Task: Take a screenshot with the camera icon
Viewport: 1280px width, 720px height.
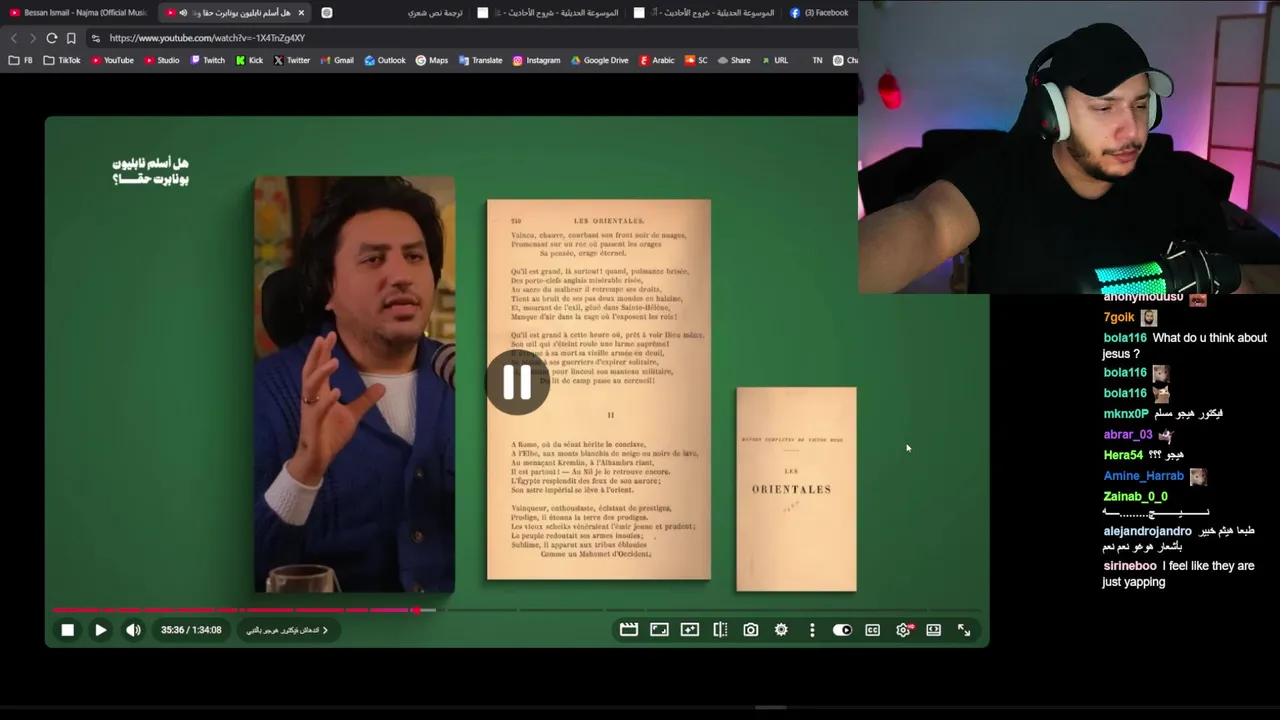Action: click(751, 630)
